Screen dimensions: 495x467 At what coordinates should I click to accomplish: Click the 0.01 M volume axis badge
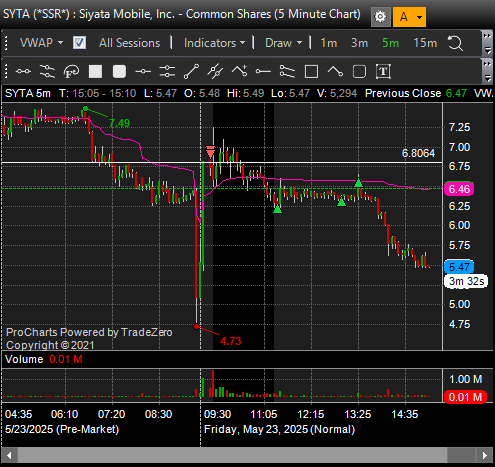(465, 397)
